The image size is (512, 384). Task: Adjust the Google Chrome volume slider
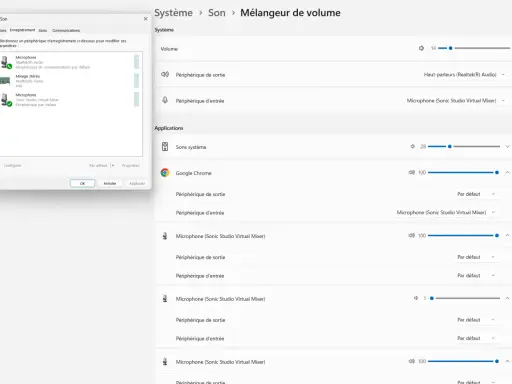click(464, 172)
